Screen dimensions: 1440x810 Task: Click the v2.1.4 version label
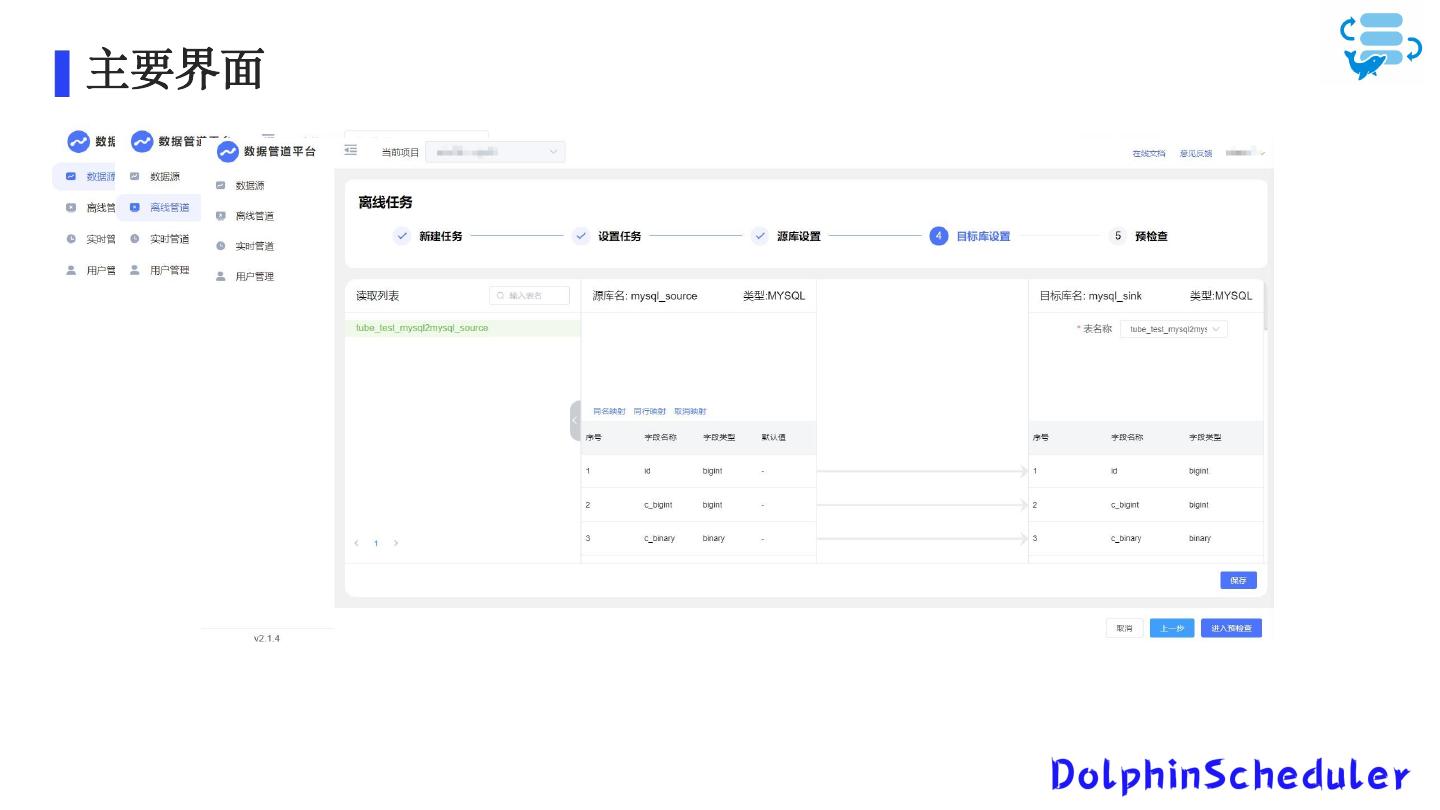coord(267,638)
